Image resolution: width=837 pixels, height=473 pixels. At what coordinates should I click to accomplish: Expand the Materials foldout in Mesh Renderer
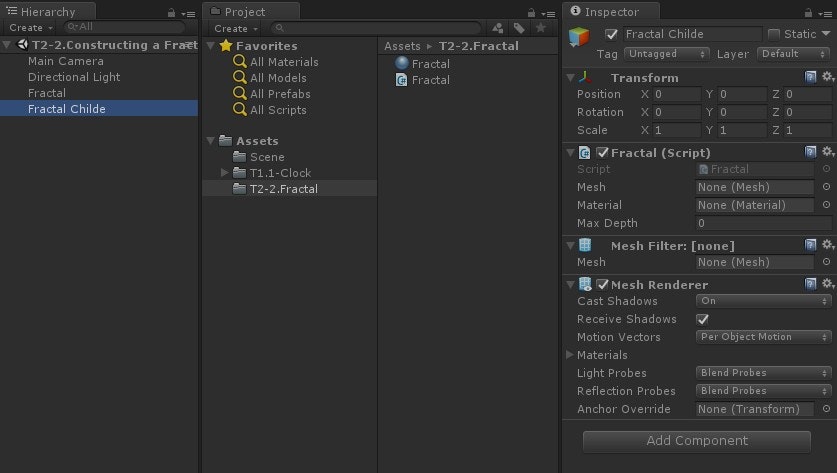(570, 354)
